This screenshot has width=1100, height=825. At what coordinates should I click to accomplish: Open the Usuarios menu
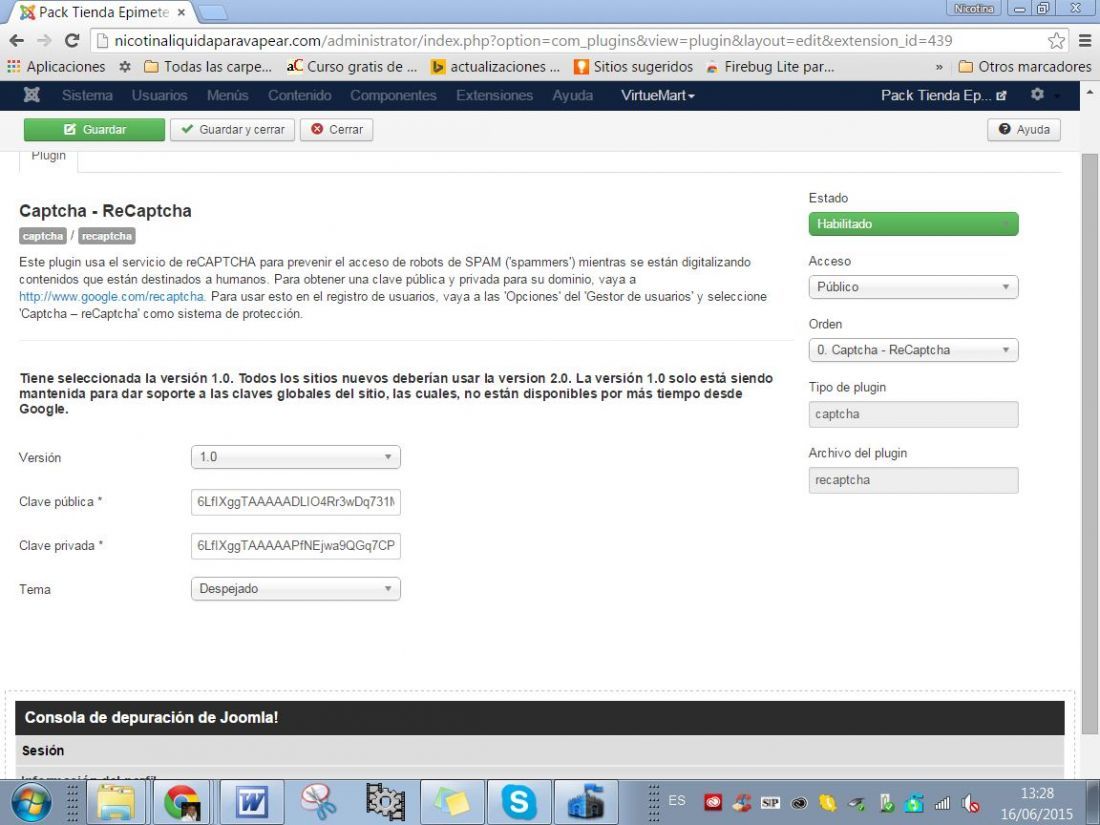(159, 95)
